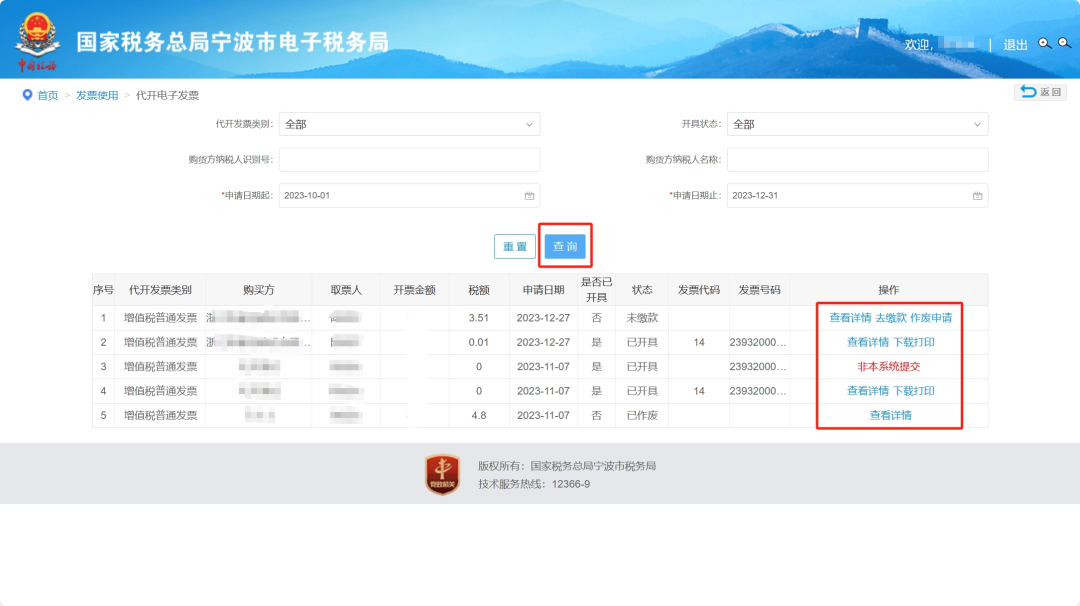Click the 代开电子发票 breadcrumb text
1080x606 pixels.
[167, 95]
